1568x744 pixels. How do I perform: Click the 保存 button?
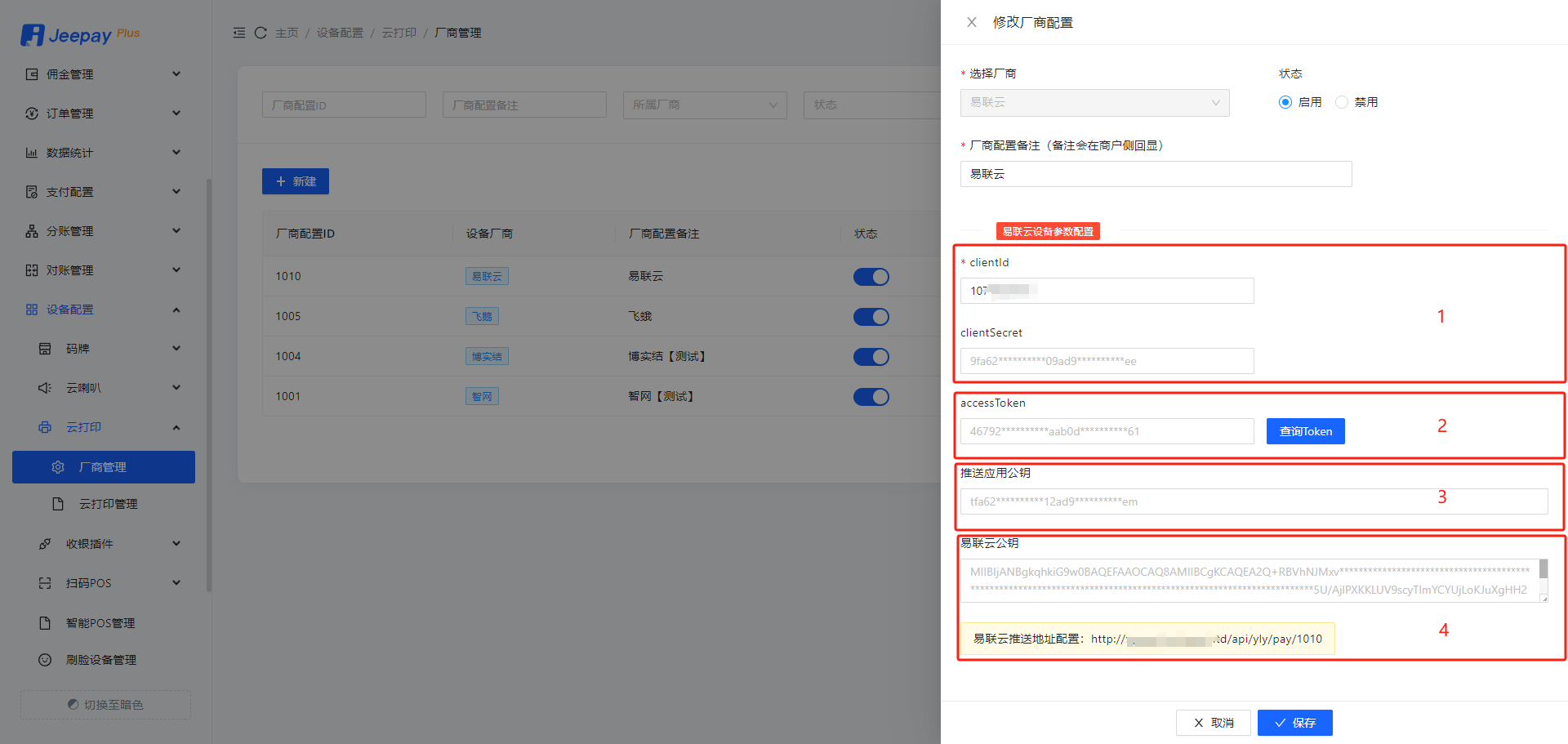(x=1294, y=723)
